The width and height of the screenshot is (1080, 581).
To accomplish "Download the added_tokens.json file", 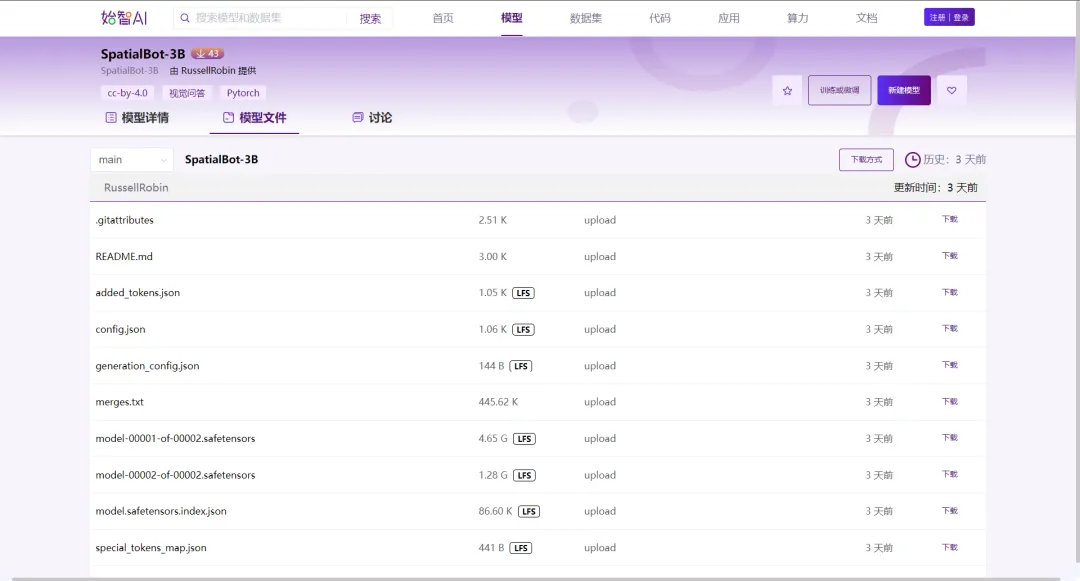I will pos(950,293).
